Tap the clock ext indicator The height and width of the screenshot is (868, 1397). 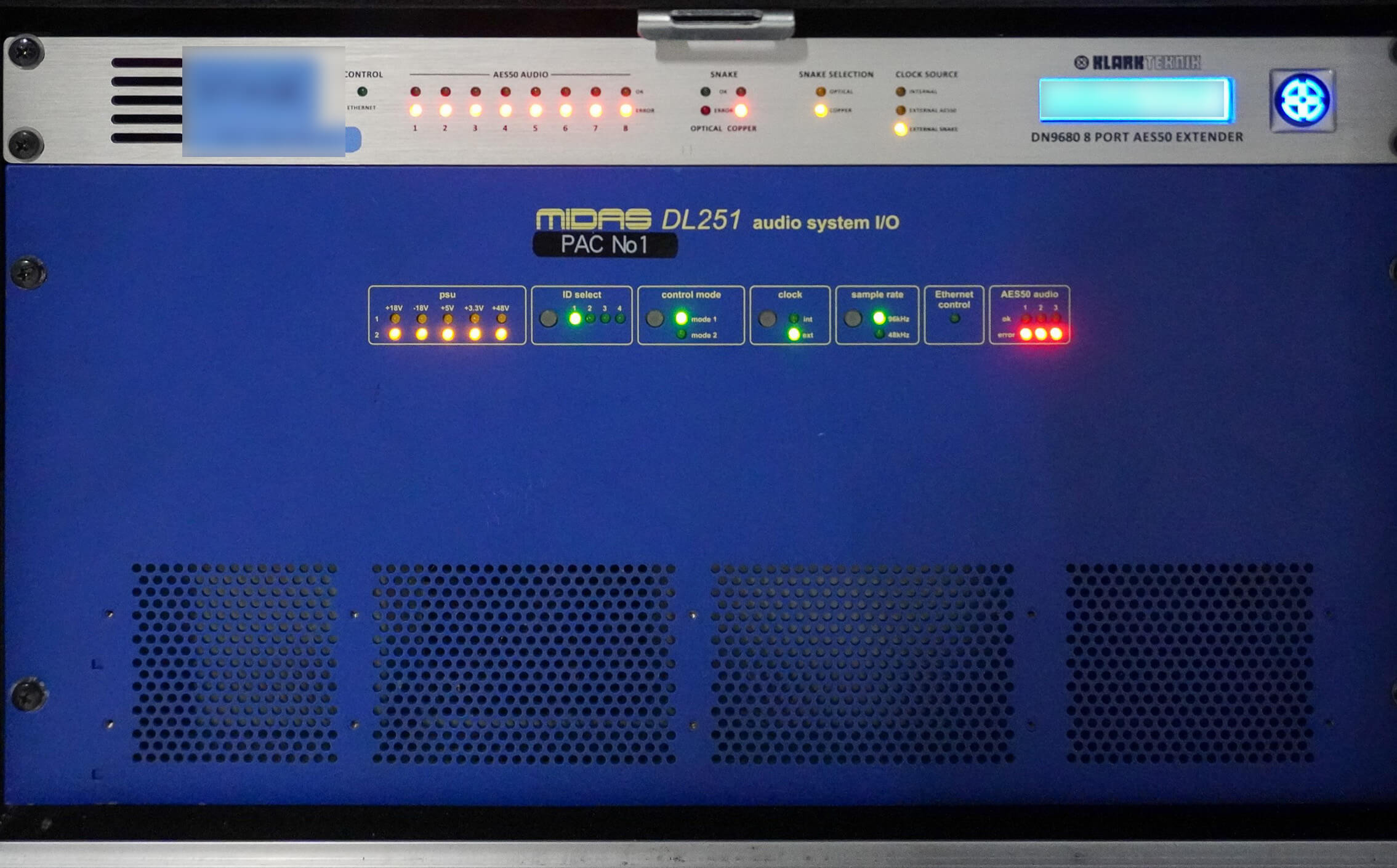[794, 334]
